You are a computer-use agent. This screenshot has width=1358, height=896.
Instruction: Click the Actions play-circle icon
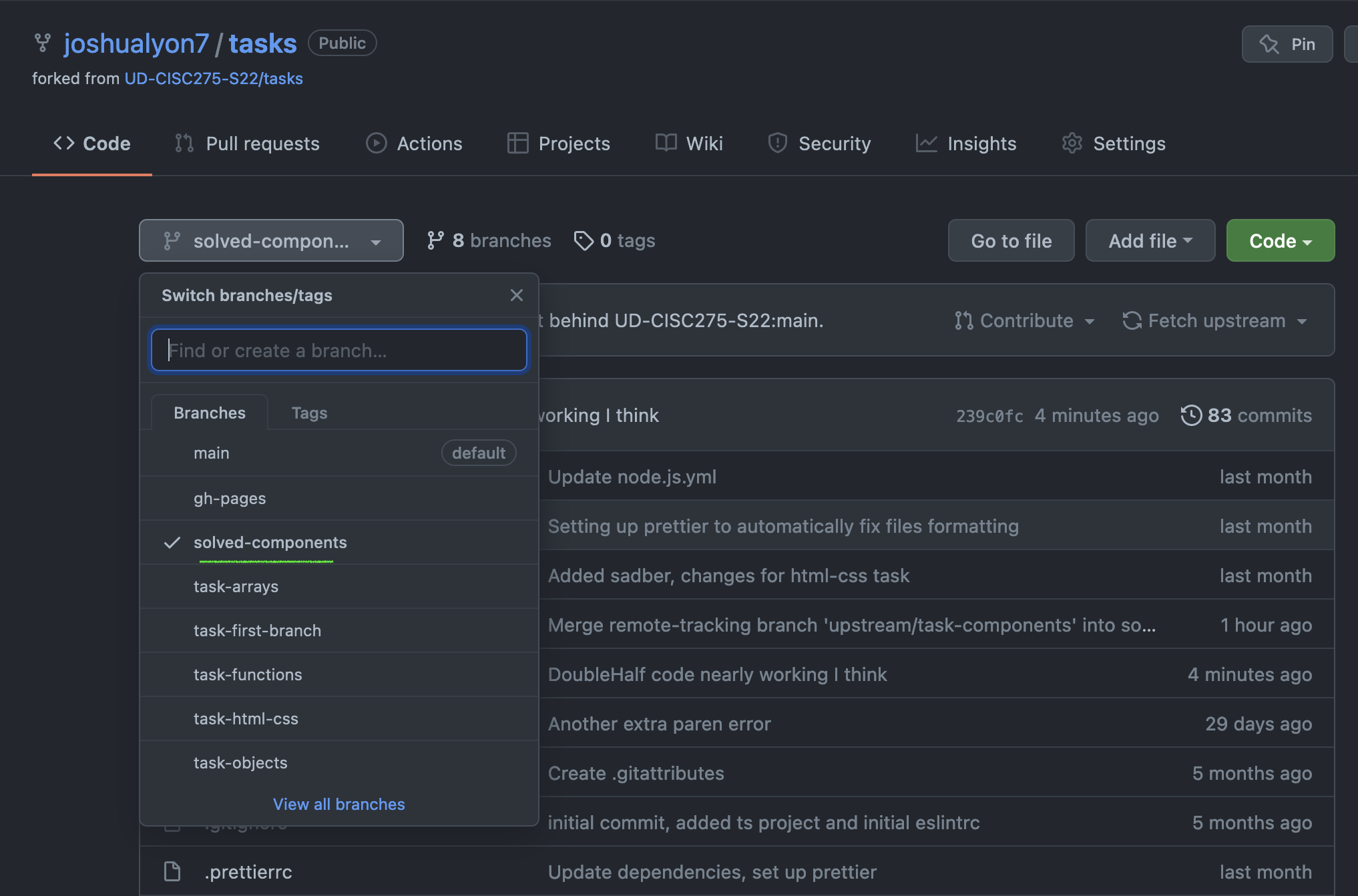(x=377, y=143)
